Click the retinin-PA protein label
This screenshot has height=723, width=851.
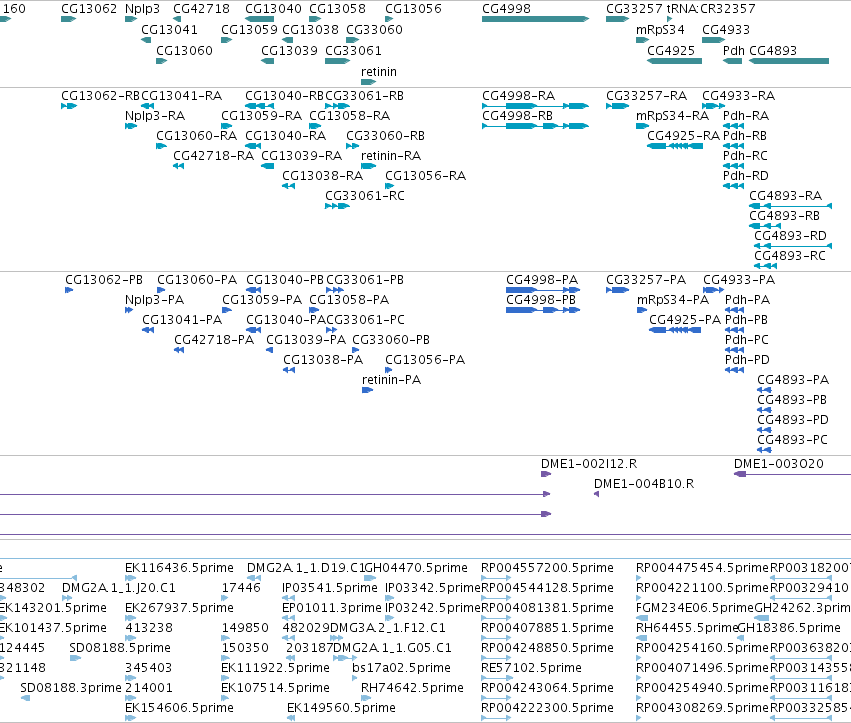[x=391, y=380]
